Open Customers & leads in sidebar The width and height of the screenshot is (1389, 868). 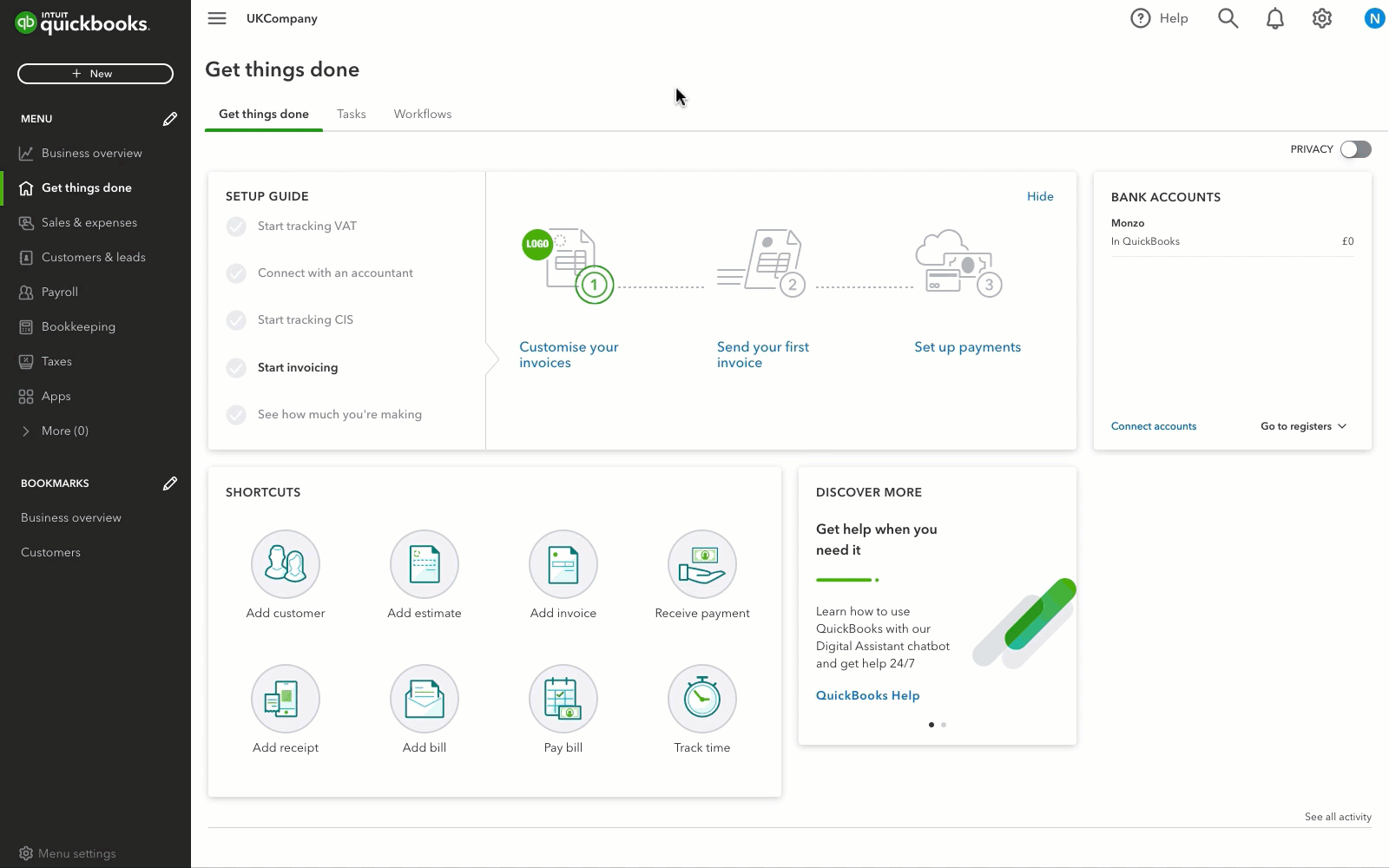95,257
